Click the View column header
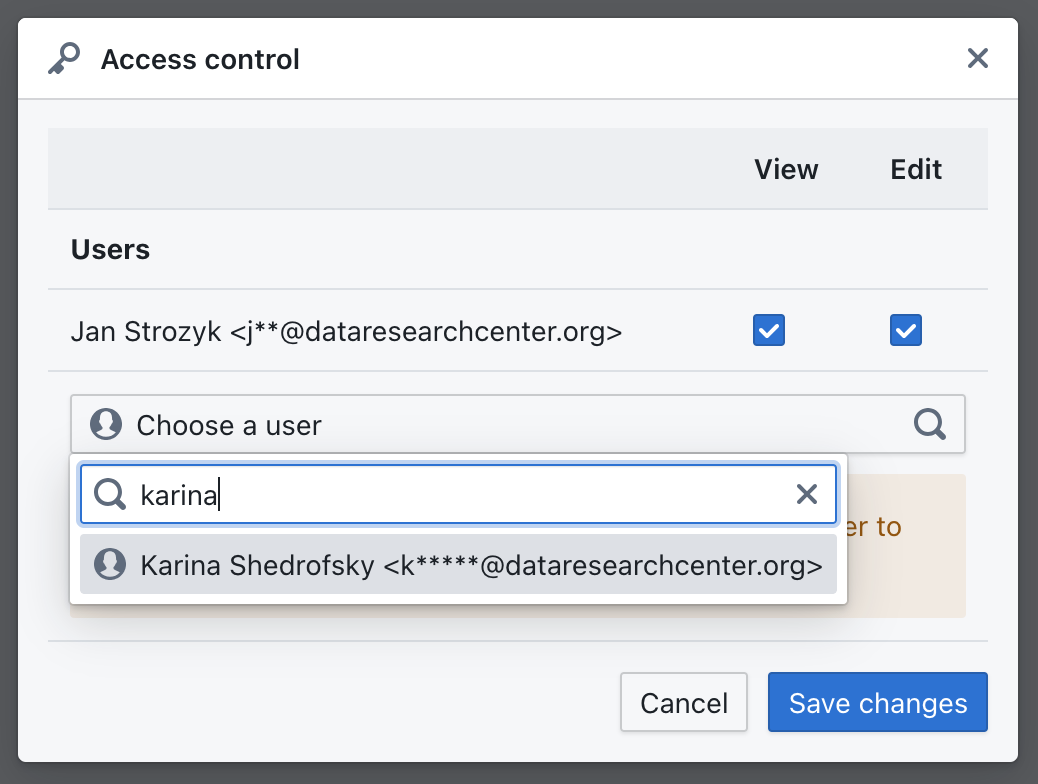 tap(786, 170)
